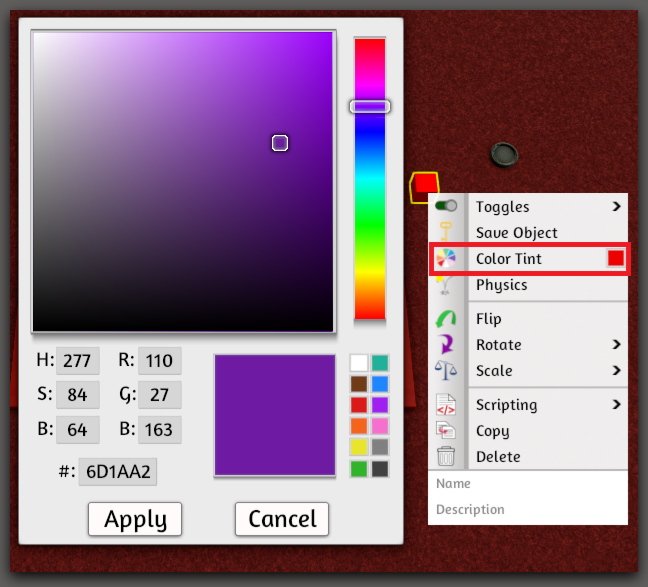Apply the selected purple color
Viewport: 648px width, 587px height.
coord(135,519)
